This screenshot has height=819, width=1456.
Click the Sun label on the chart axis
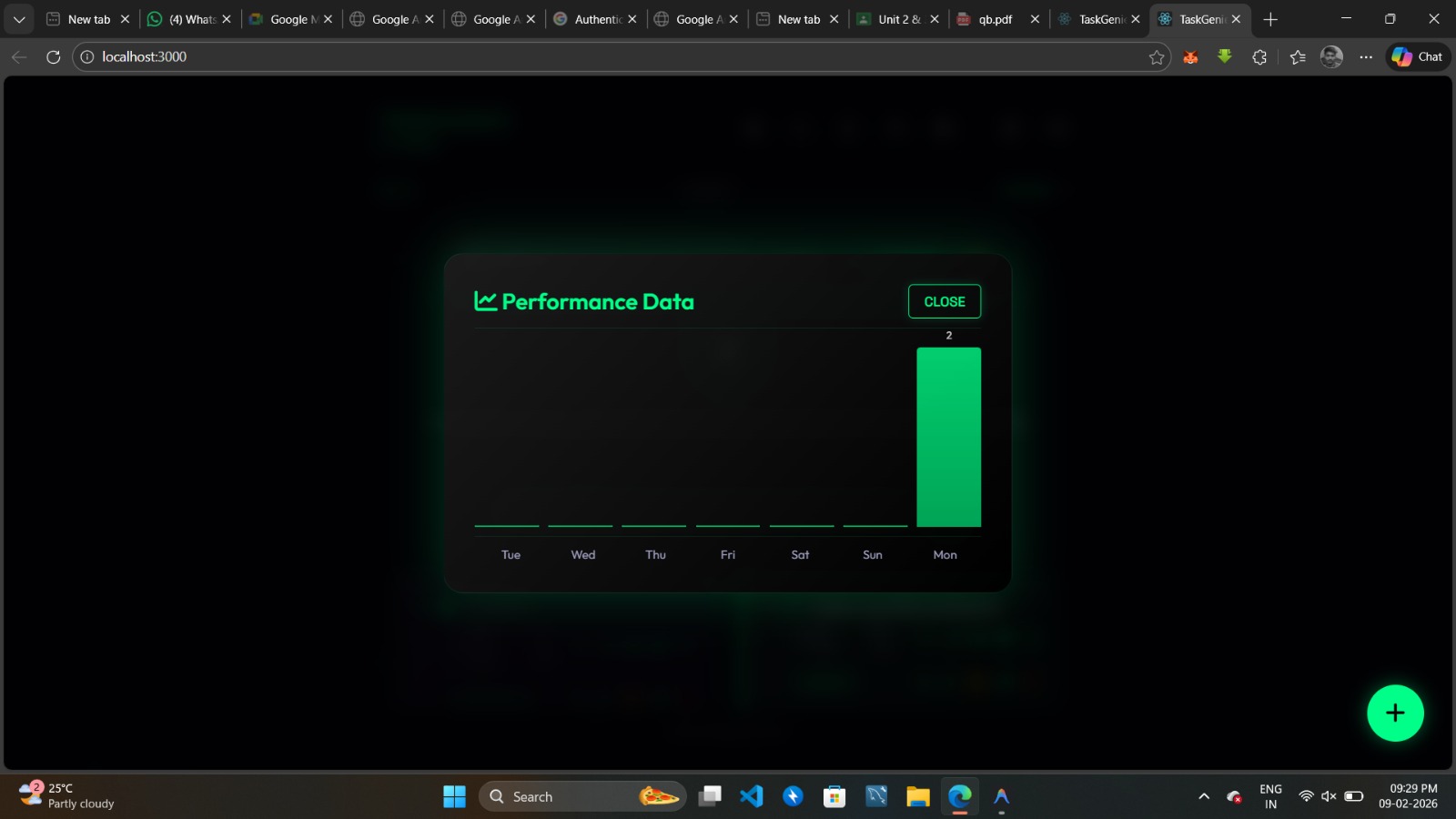point(873,554)
